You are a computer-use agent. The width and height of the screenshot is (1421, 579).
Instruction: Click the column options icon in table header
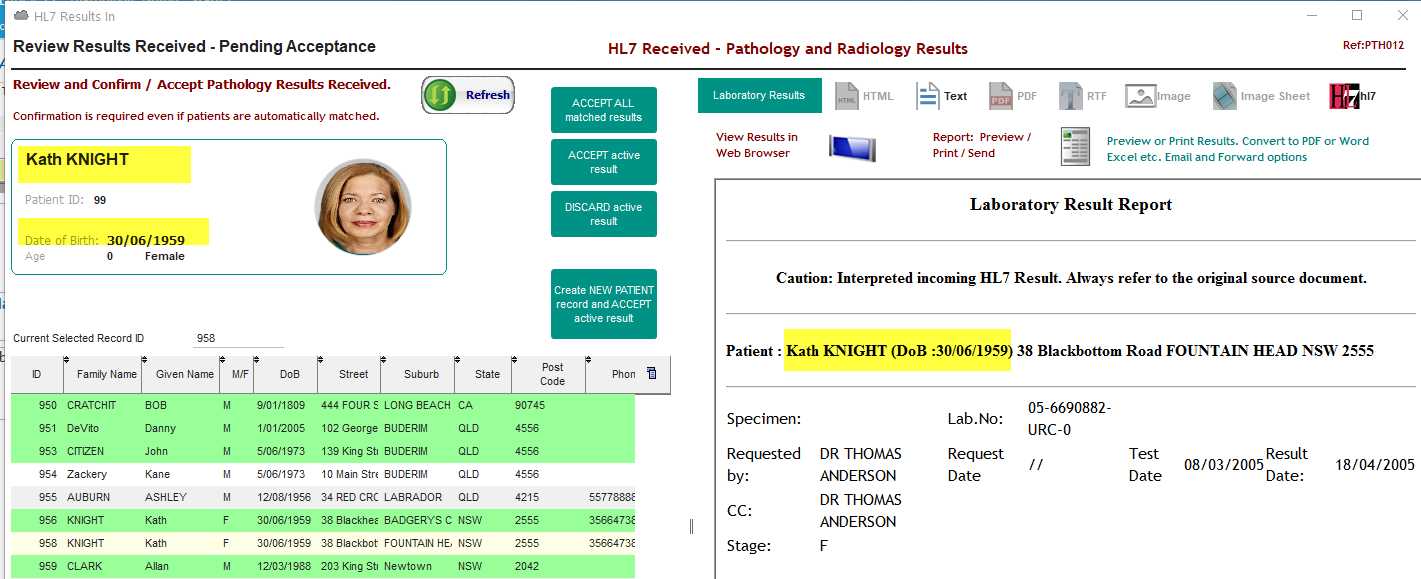click(x=652, y=373)
